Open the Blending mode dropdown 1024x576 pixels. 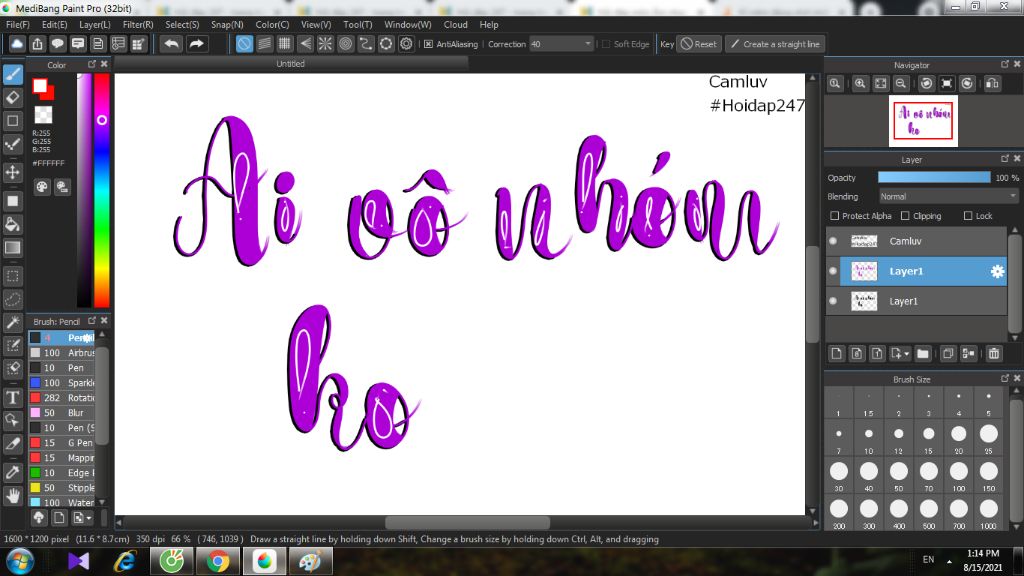[x=948, y=197]
